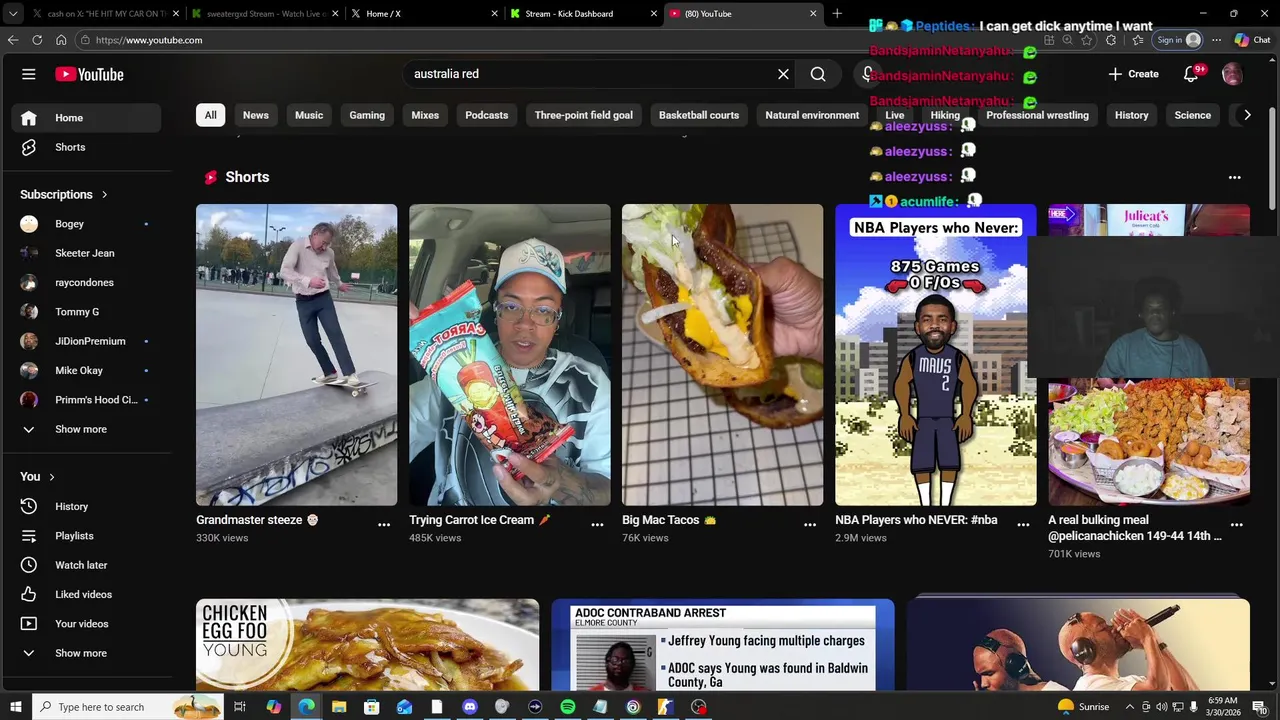Select the Music filter chip
The height and width of the screenshot is (720, 1280).
pyautogui.click(x=309, y=115)
